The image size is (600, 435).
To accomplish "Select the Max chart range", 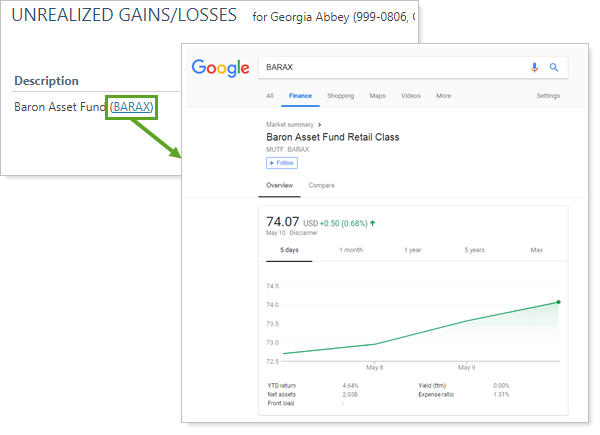I will 536,249.
